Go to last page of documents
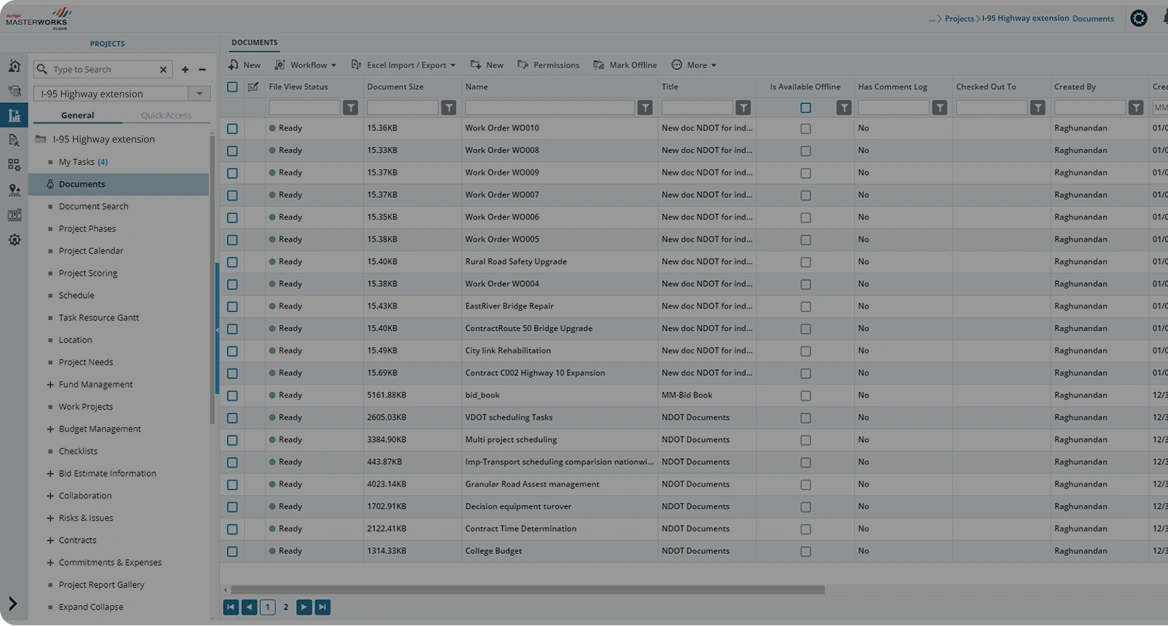Screen dimensions: 1168x626 [323, 607]
